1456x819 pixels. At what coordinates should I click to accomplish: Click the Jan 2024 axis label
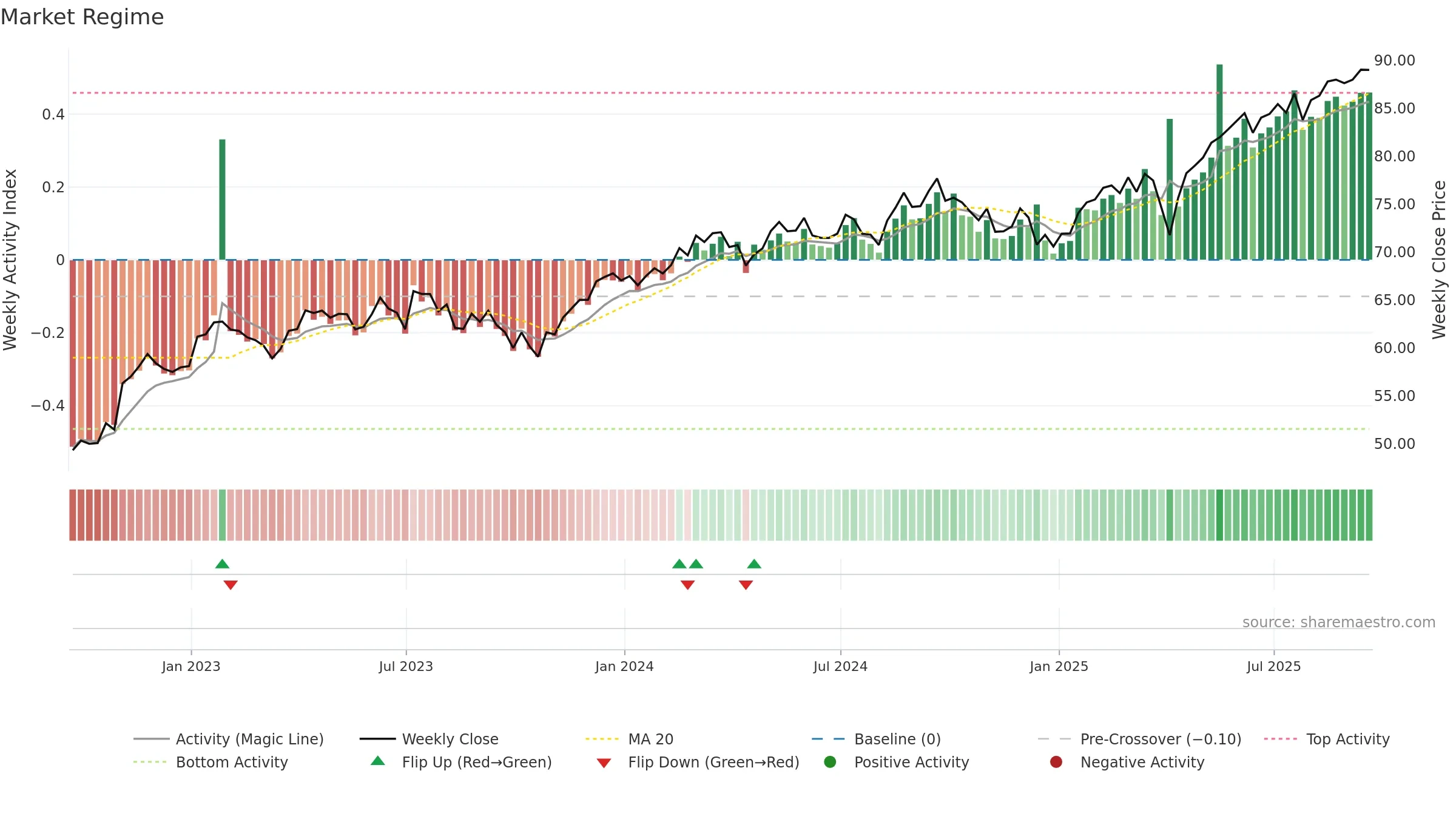coord(624,667)
